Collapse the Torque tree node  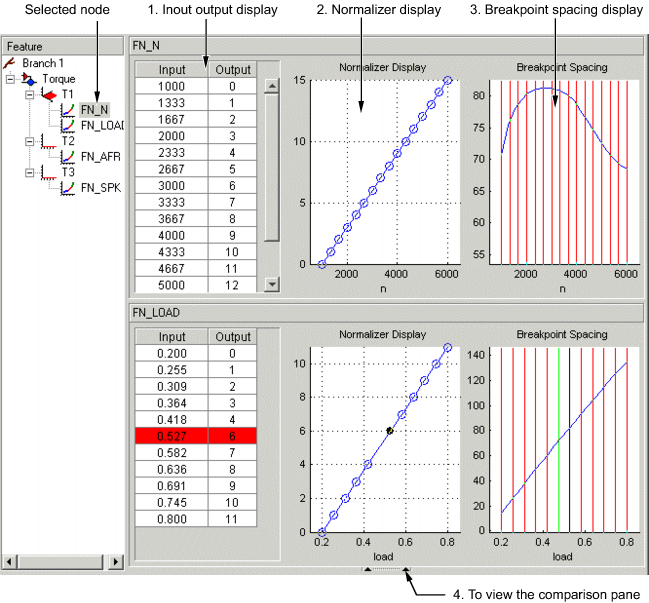click(x=10, y=79)
